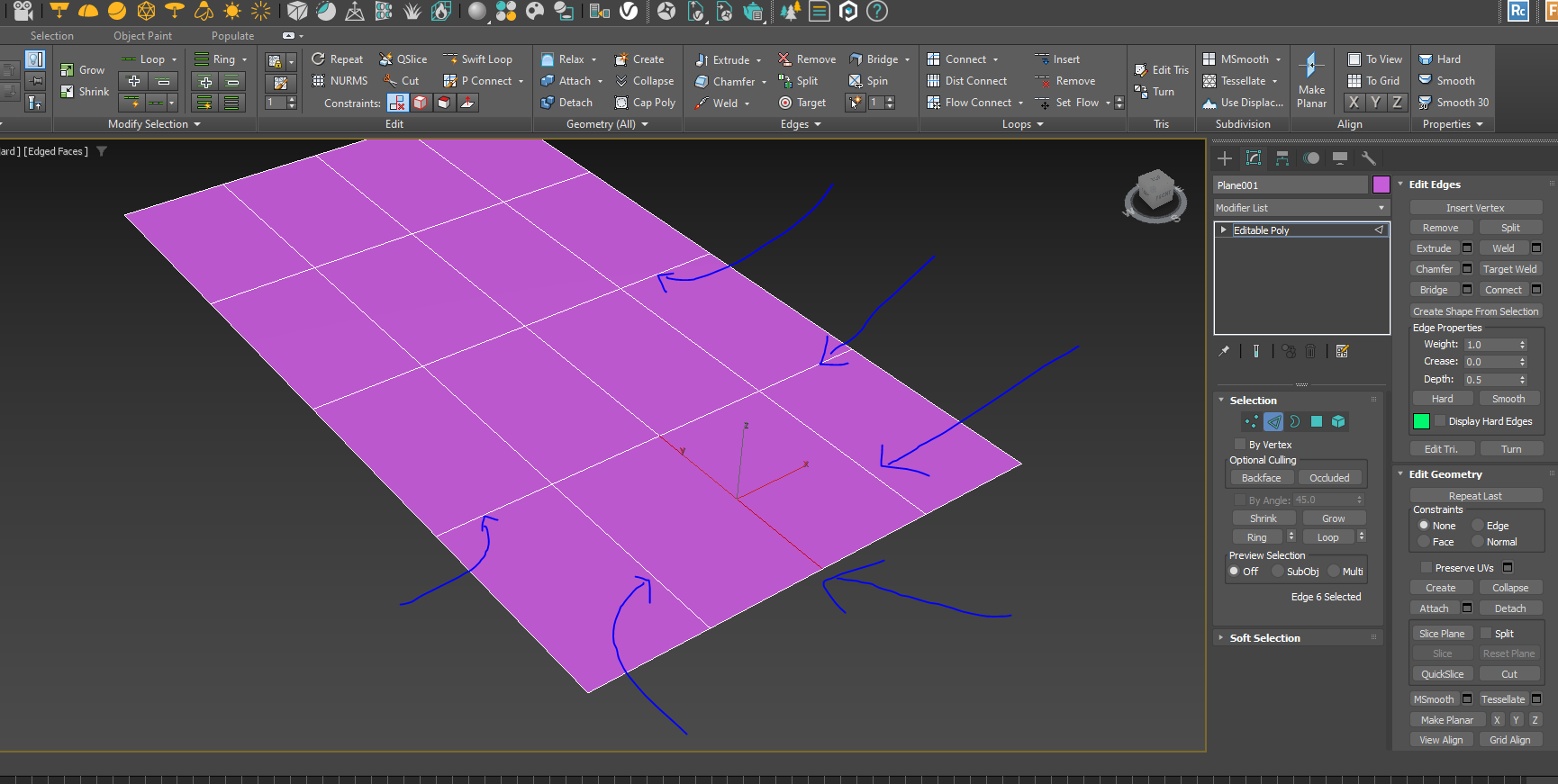Enable the By Vertex checkbox
This screenshot has width=1558, height=784.
click(1240, 445)
